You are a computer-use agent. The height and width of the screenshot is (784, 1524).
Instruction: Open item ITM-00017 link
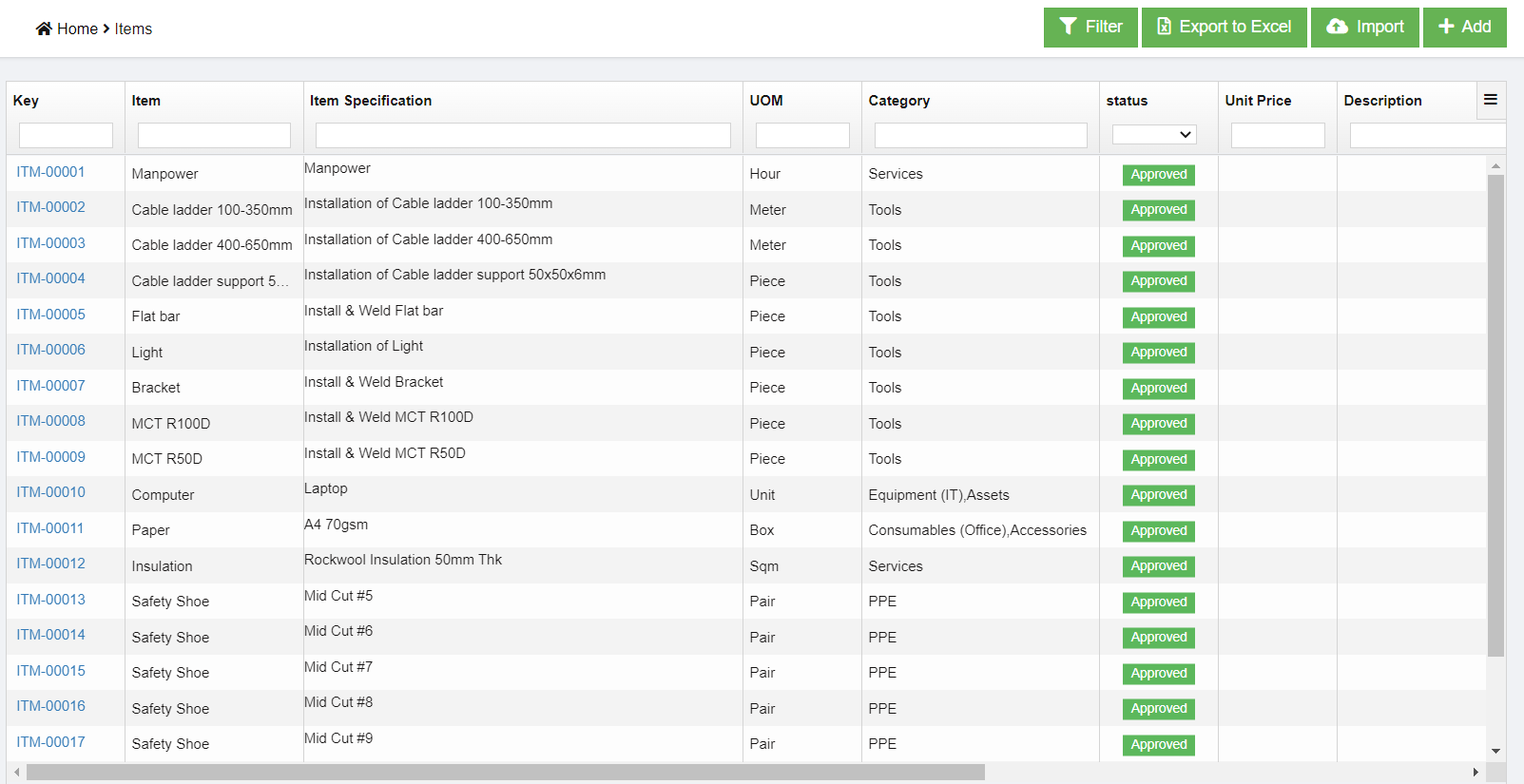pos(50,742)
